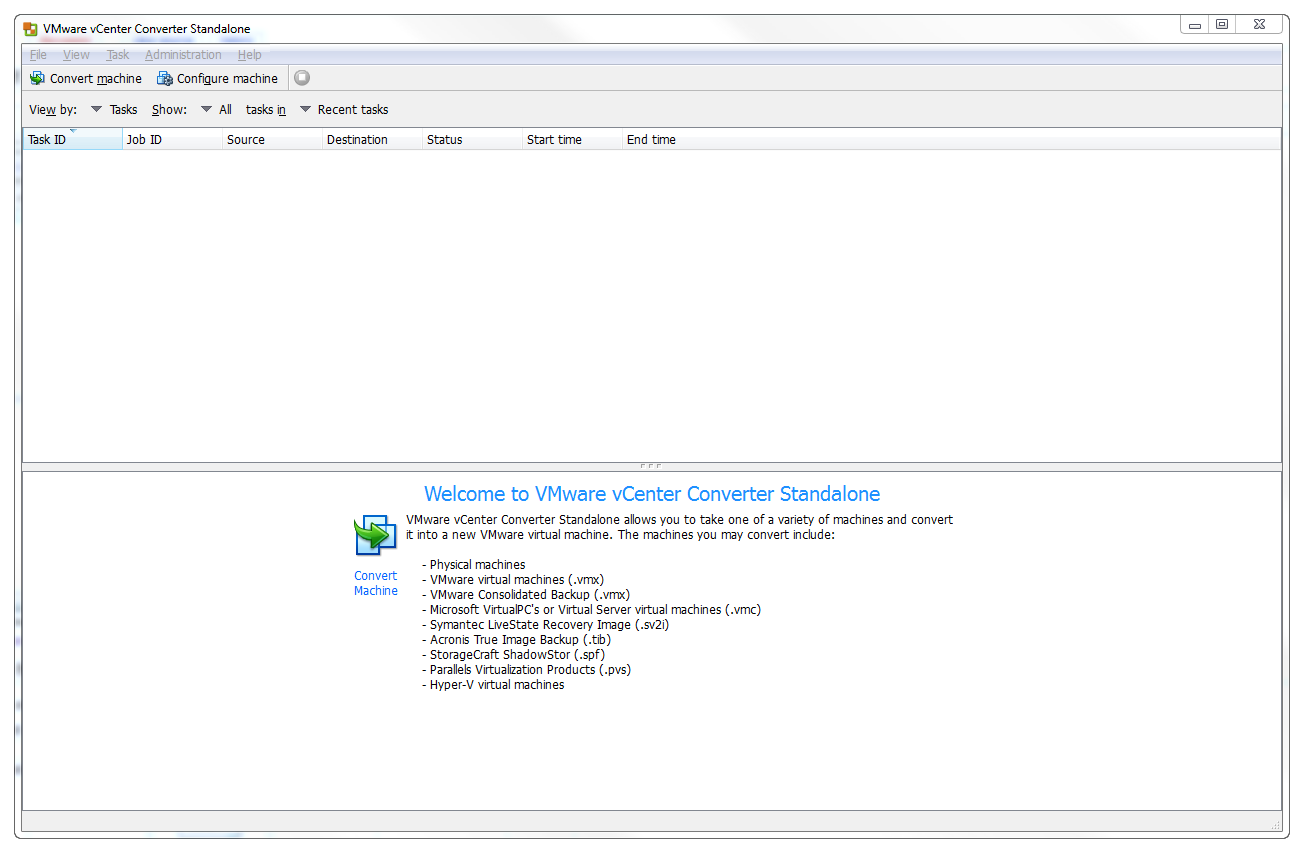Viewport: 1308px width, 857px height.
Task: Click the 'tasks in' label
Action: click(266, 110)
